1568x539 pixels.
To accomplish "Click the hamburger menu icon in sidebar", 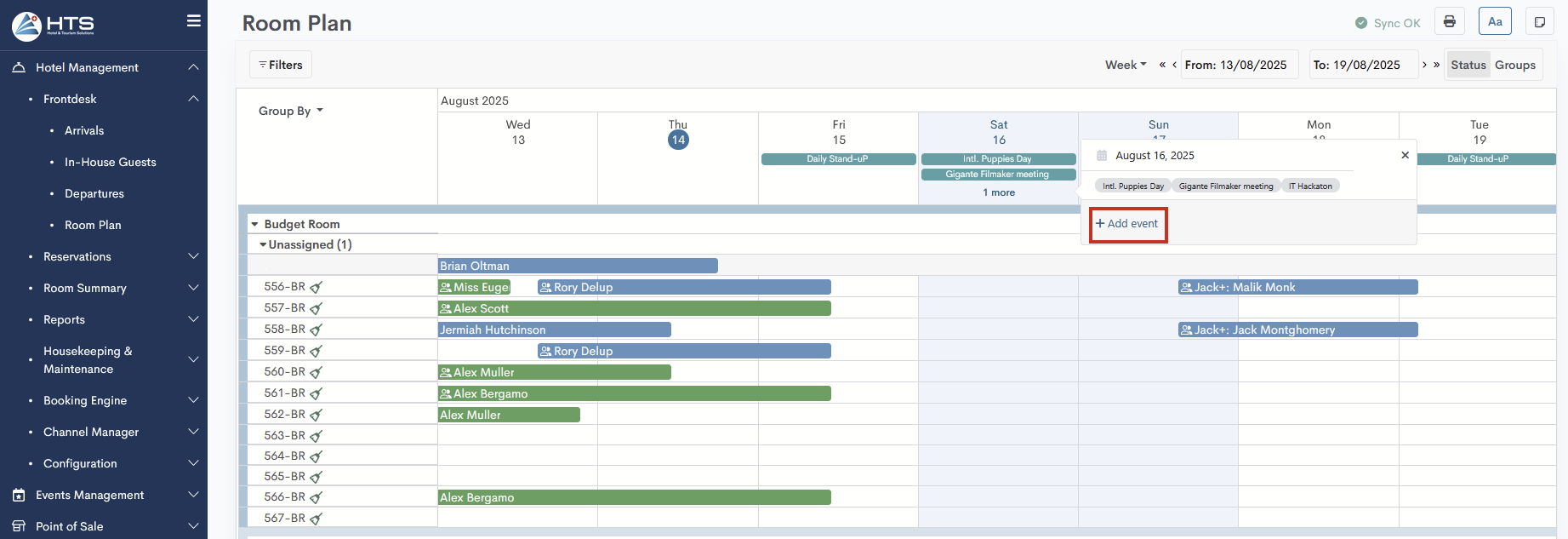I will click(194, 21).
